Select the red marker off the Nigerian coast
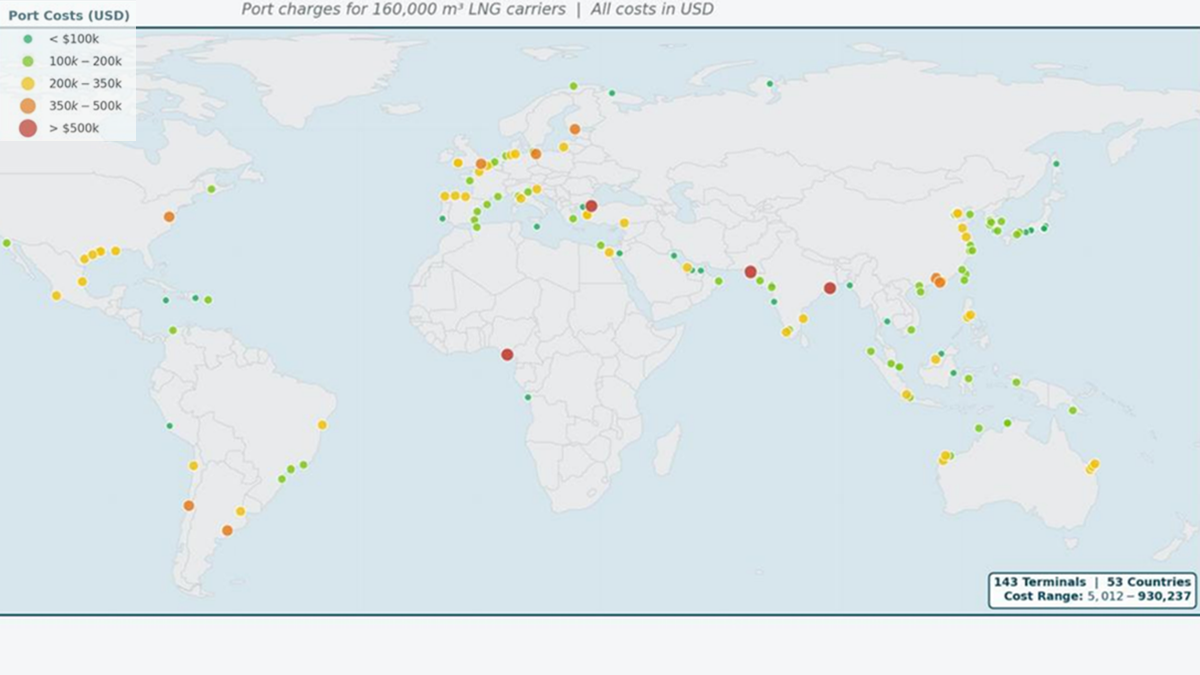The image size is (1200, 675). (x=507, y=353)
